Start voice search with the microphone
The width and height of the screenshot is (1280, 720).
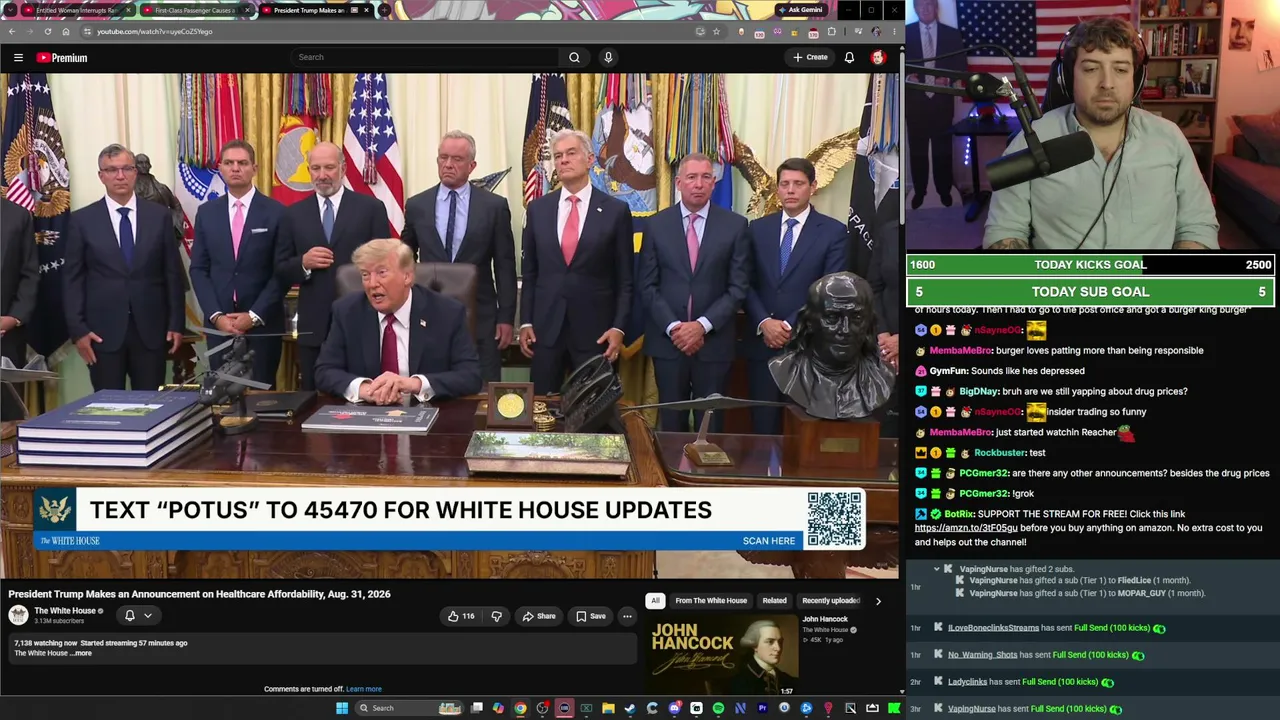coord(608,57)
